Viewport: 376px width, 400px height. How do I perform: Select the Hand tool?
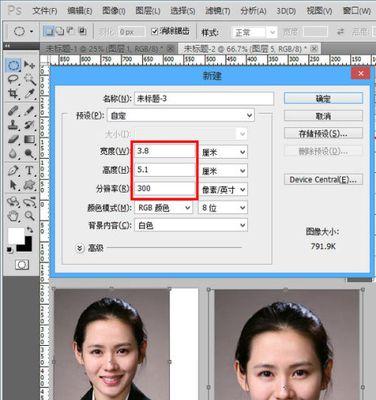coord(13,216)
